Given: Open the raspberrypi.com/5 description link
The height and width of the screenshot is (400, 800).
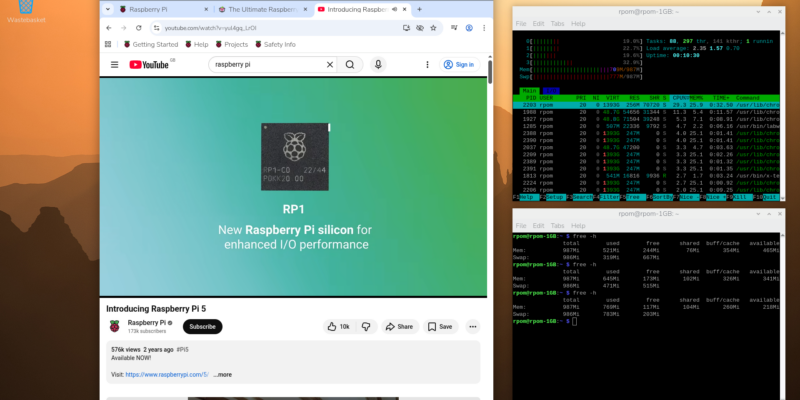Looking at the screenshot, I should tap(167, 374).
